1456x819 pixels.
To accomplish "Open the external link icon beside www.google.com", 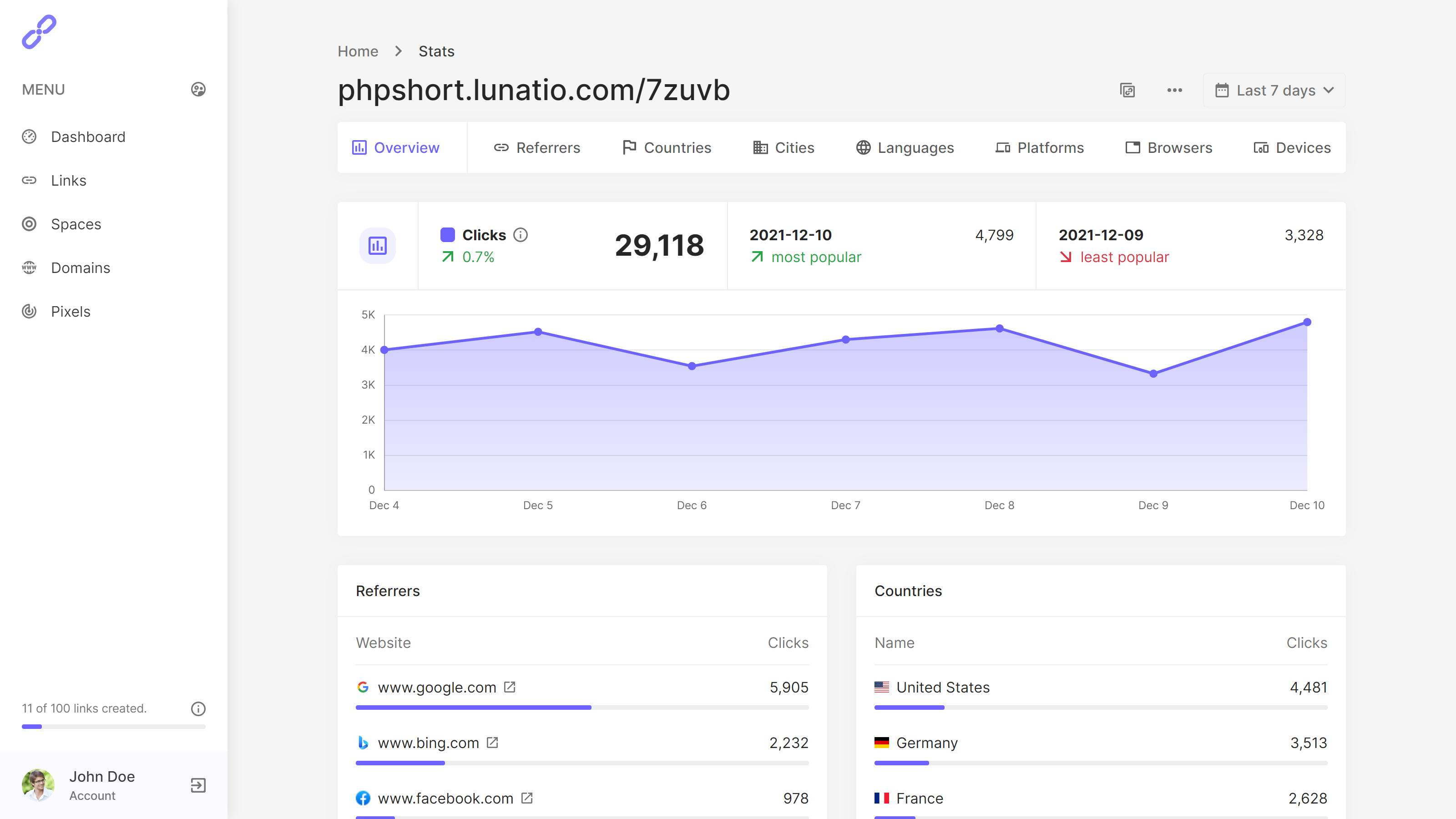I will (510, 687).
